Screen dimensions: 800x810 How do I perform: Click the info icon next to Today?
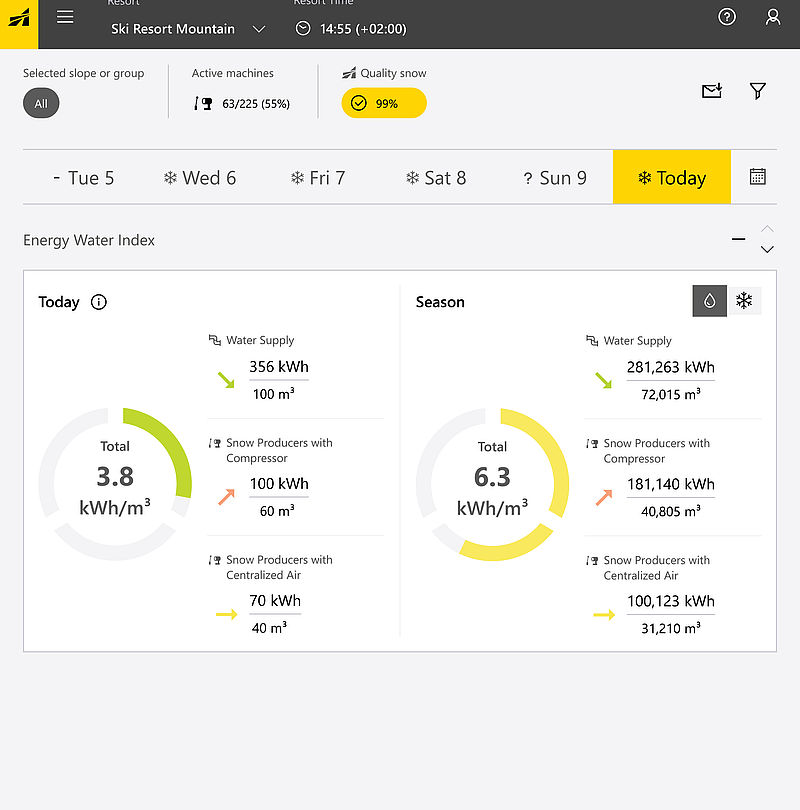click(x=99, y=302)
